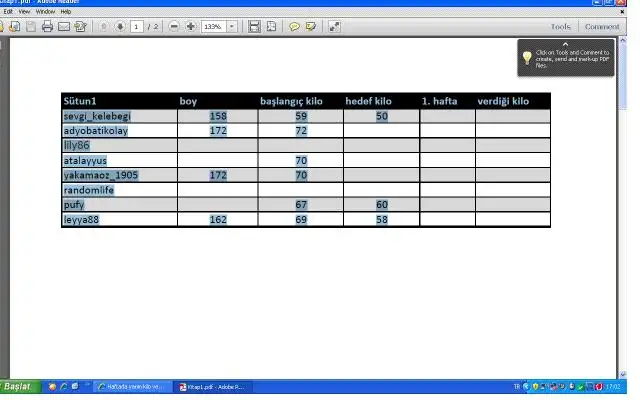This screenshot has height=400, width=640.
Task: Click the zoom in plus button
Action: tap(189, 26)
